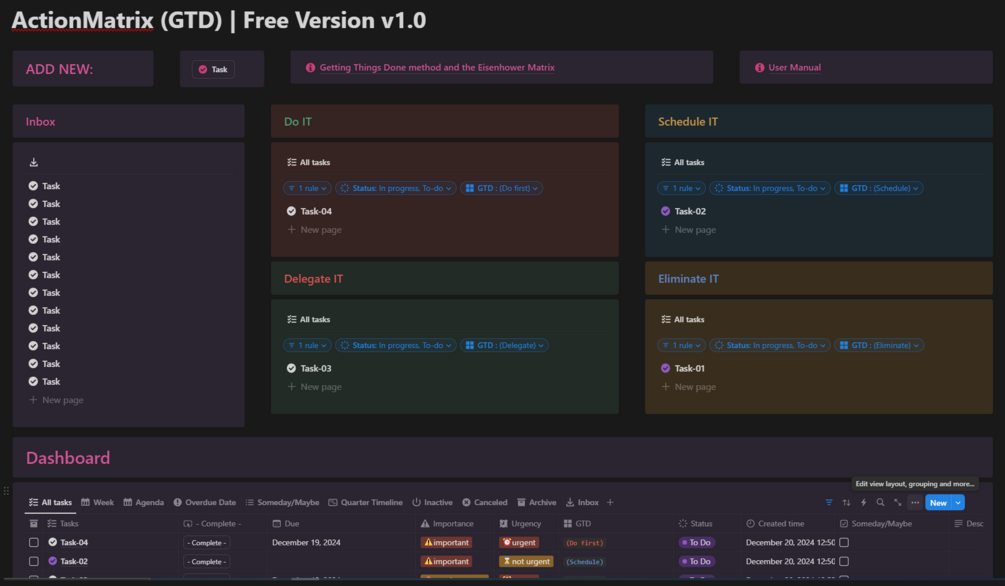This screenshot has height=586, width=1005.
Task: Open the Status filter dropdown in Do IT
Action: (x=395, y=188)
